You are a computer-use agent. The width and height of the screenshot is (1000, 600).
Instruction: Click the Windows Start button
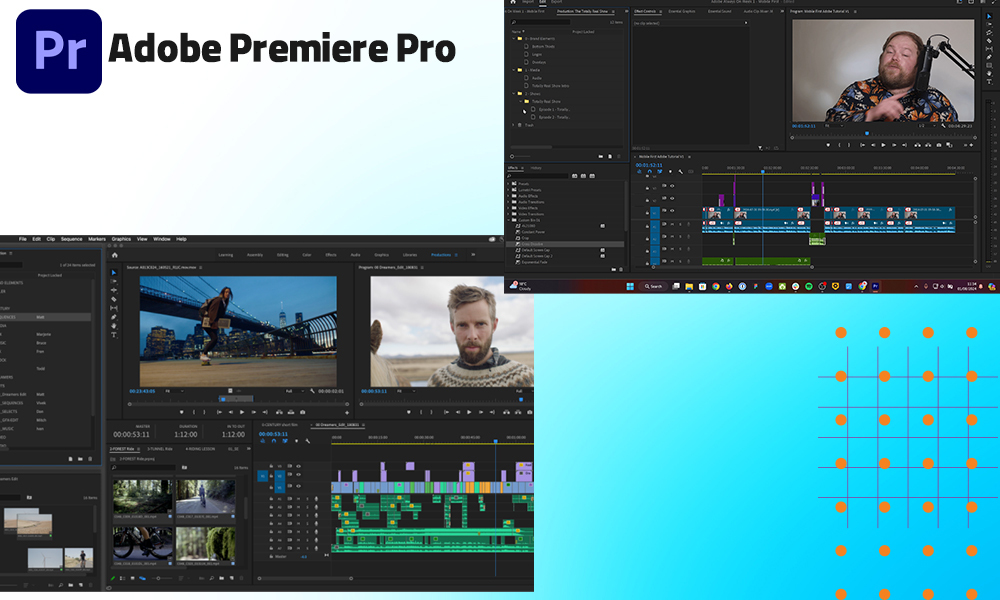[630, 287]
